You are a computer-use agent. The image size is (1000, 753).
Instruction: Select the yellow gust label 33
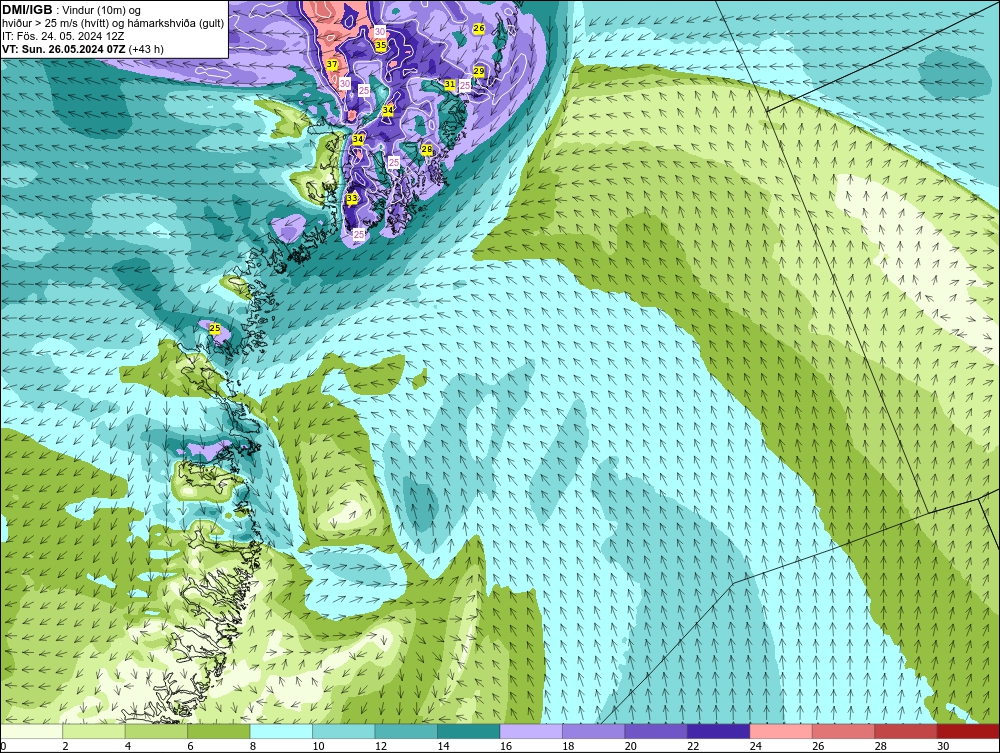352,198
